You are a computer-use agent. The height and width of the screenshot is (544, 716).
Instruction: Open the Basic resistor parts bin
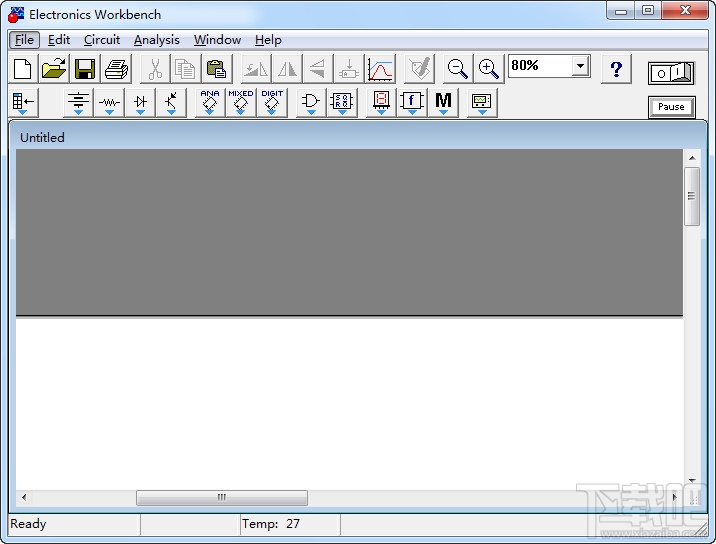click(x=110, y=103)
